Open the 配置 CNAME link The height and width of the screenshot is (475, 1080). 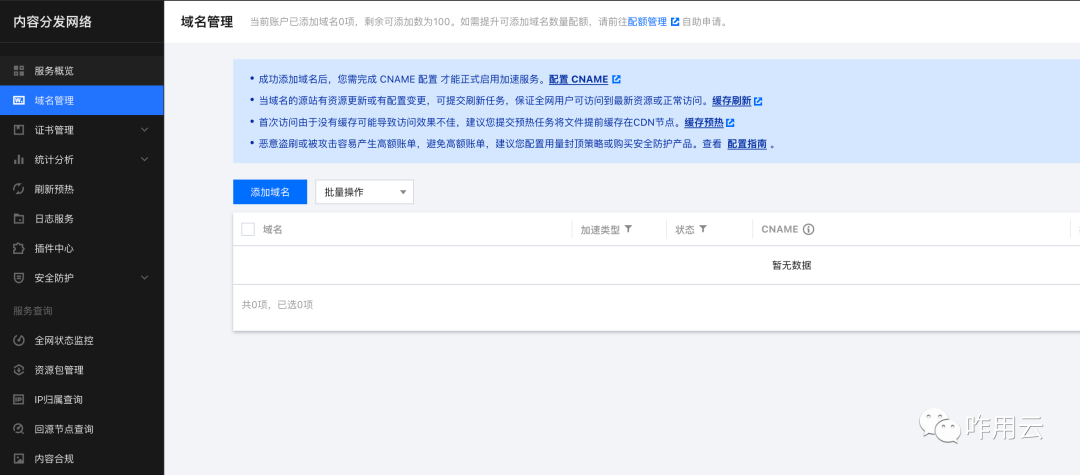click(579, 79)
